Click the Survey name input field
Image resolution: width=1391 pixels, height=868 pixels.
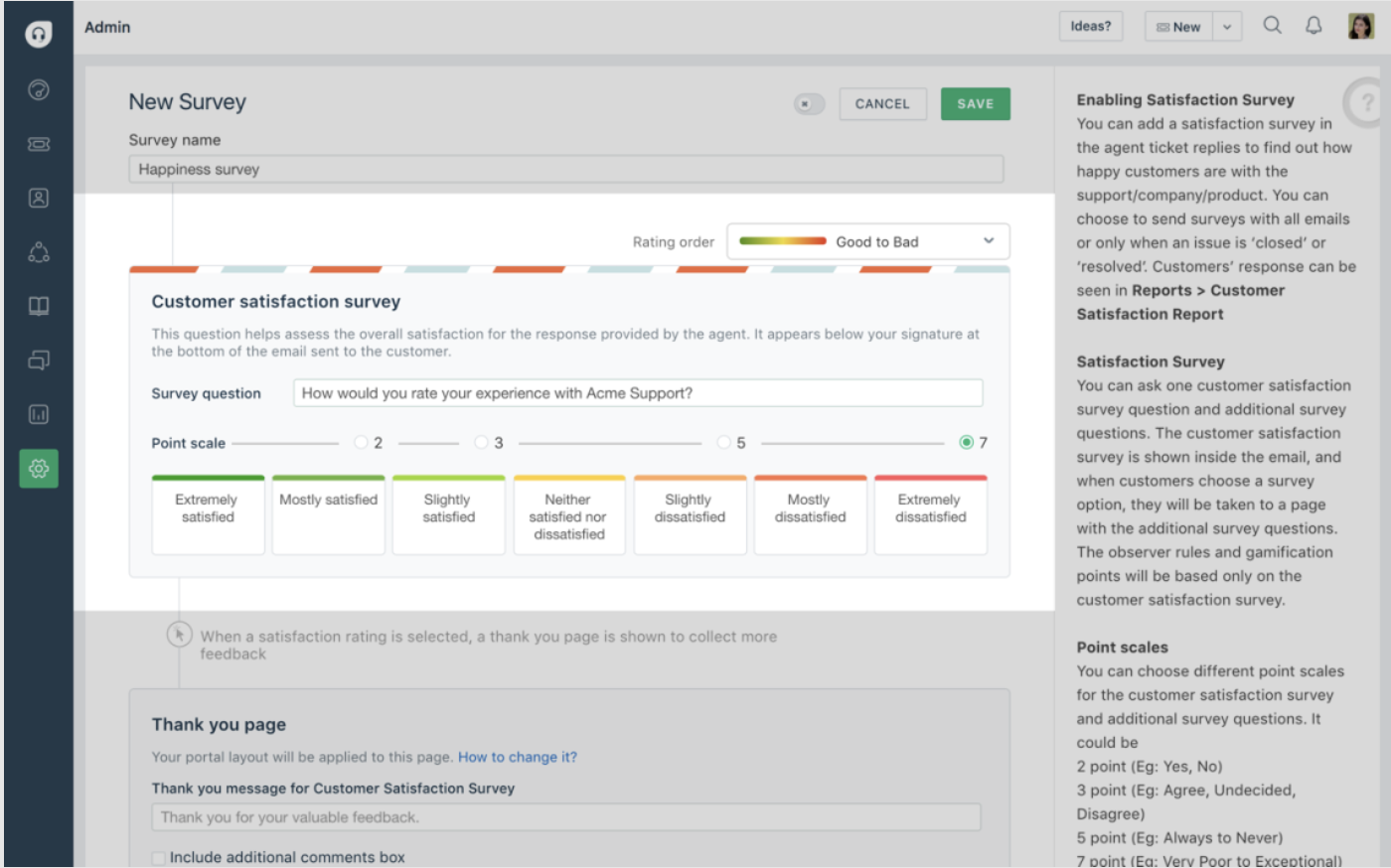point(566,169)
